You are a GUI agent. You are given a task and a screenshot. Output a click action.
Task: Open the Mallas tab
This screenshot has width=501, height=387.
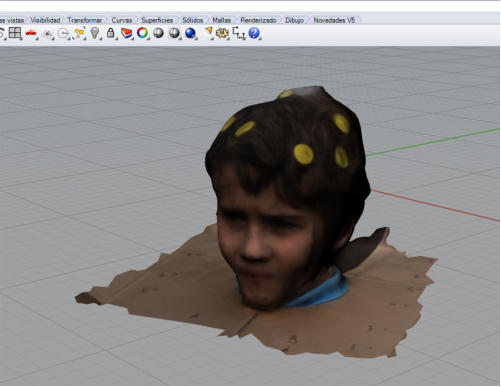222,20
